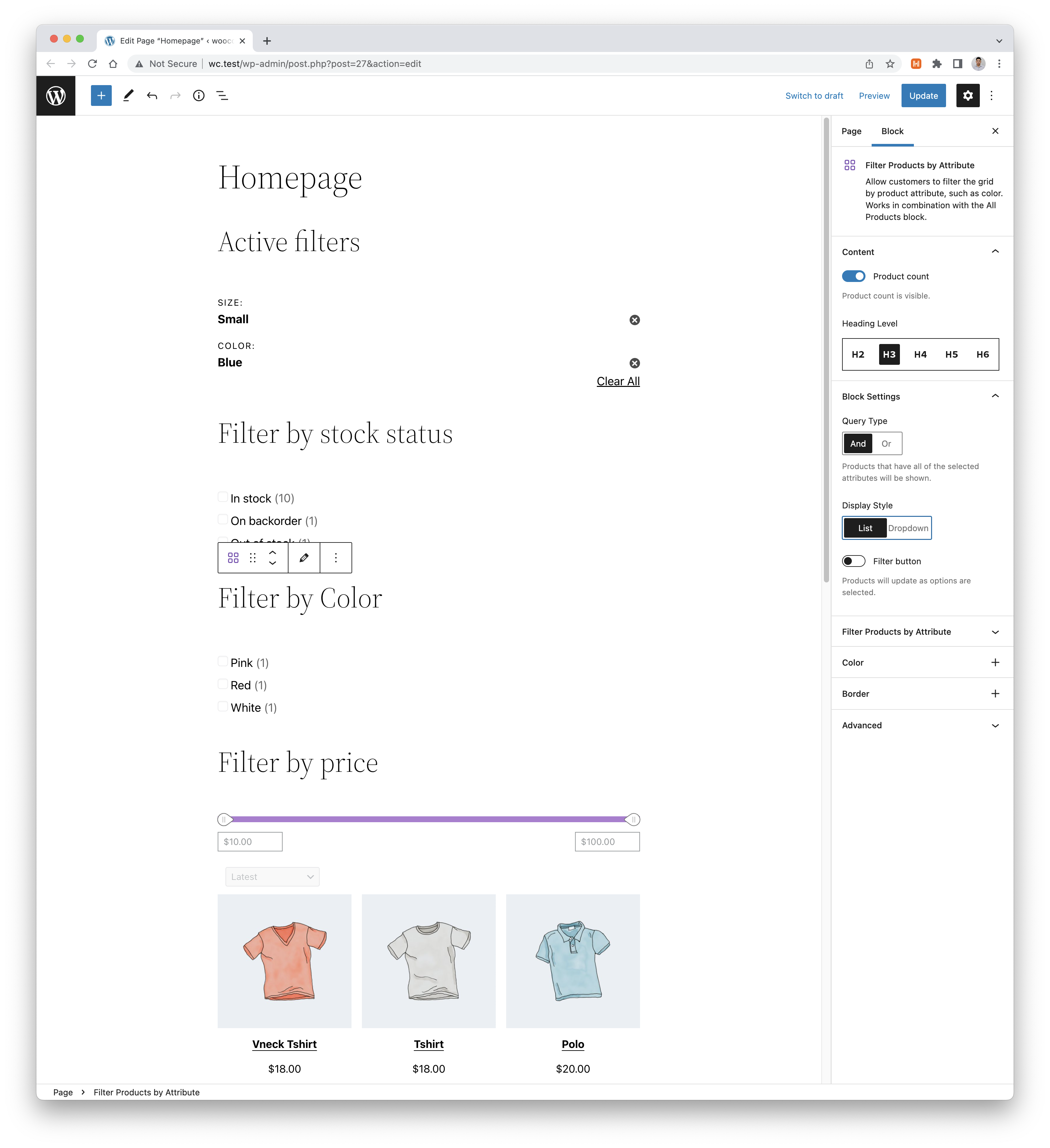
Task: Check the Pink color checkbox
Action: pos(223,662)
